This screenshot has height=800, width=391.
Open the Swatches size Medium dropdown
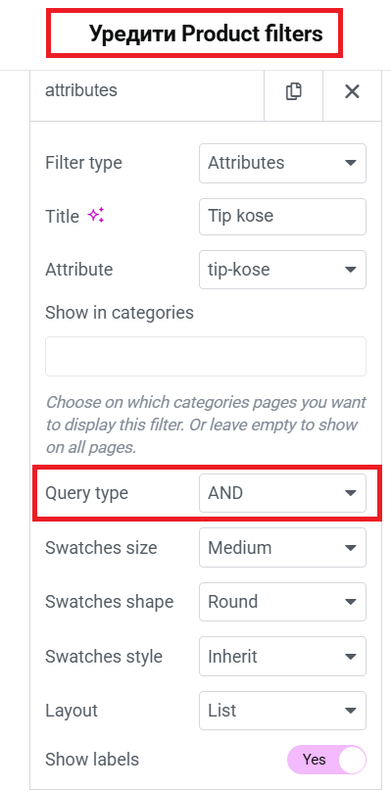[x=282, y=547]
